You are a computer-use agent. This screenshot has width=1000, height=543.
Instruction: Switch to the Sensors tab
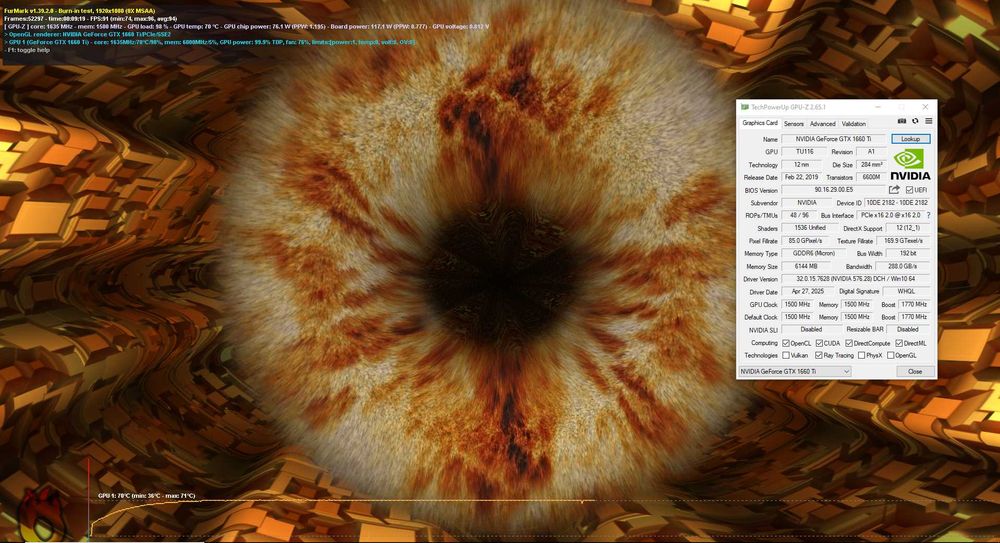[793, 124]
